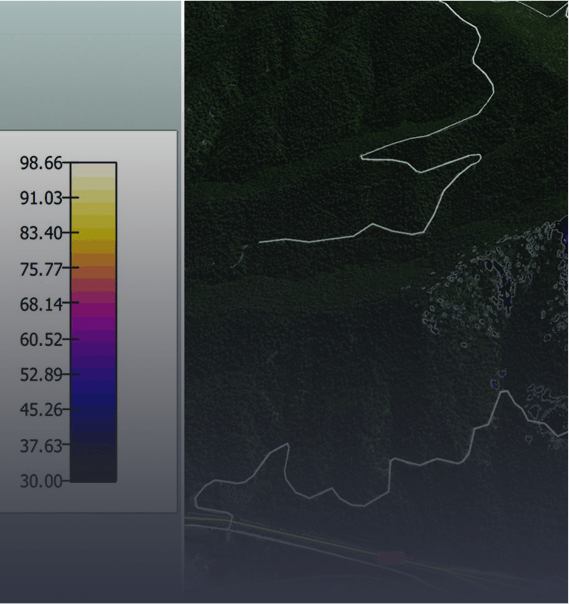Click the dark blue patch in contour cluster

coord(506,292)
